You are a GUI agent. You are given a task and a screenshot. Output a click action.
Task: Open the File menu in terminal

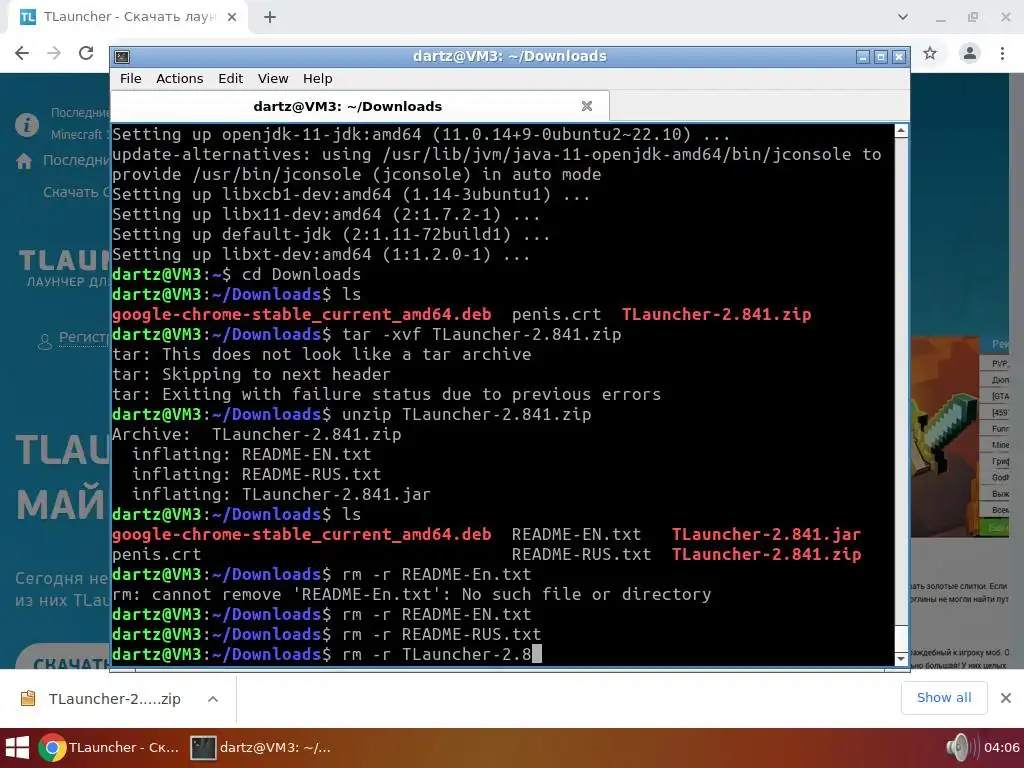131,78
